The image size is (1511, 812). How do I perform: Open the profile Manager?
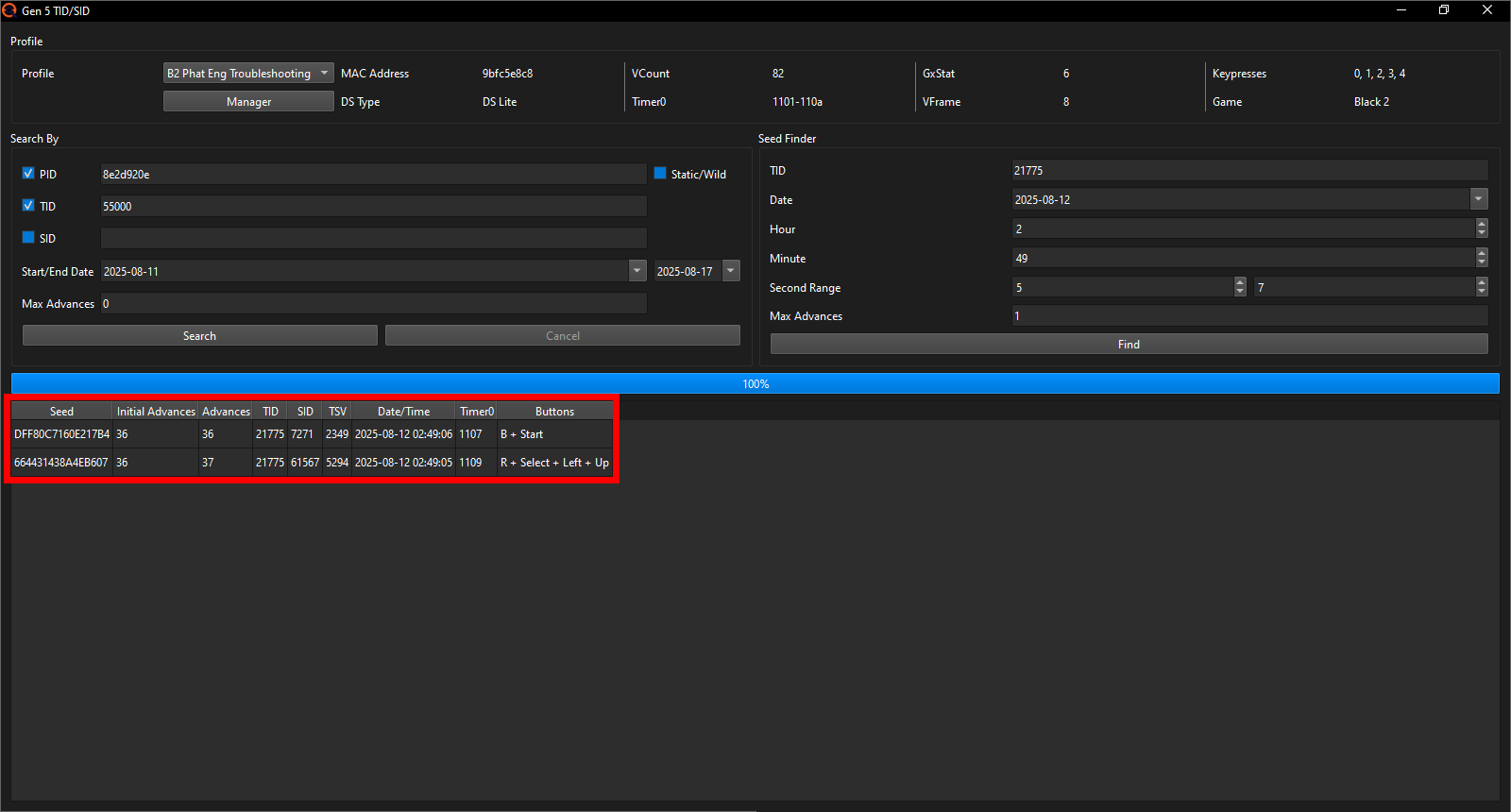tap(248, 102)
